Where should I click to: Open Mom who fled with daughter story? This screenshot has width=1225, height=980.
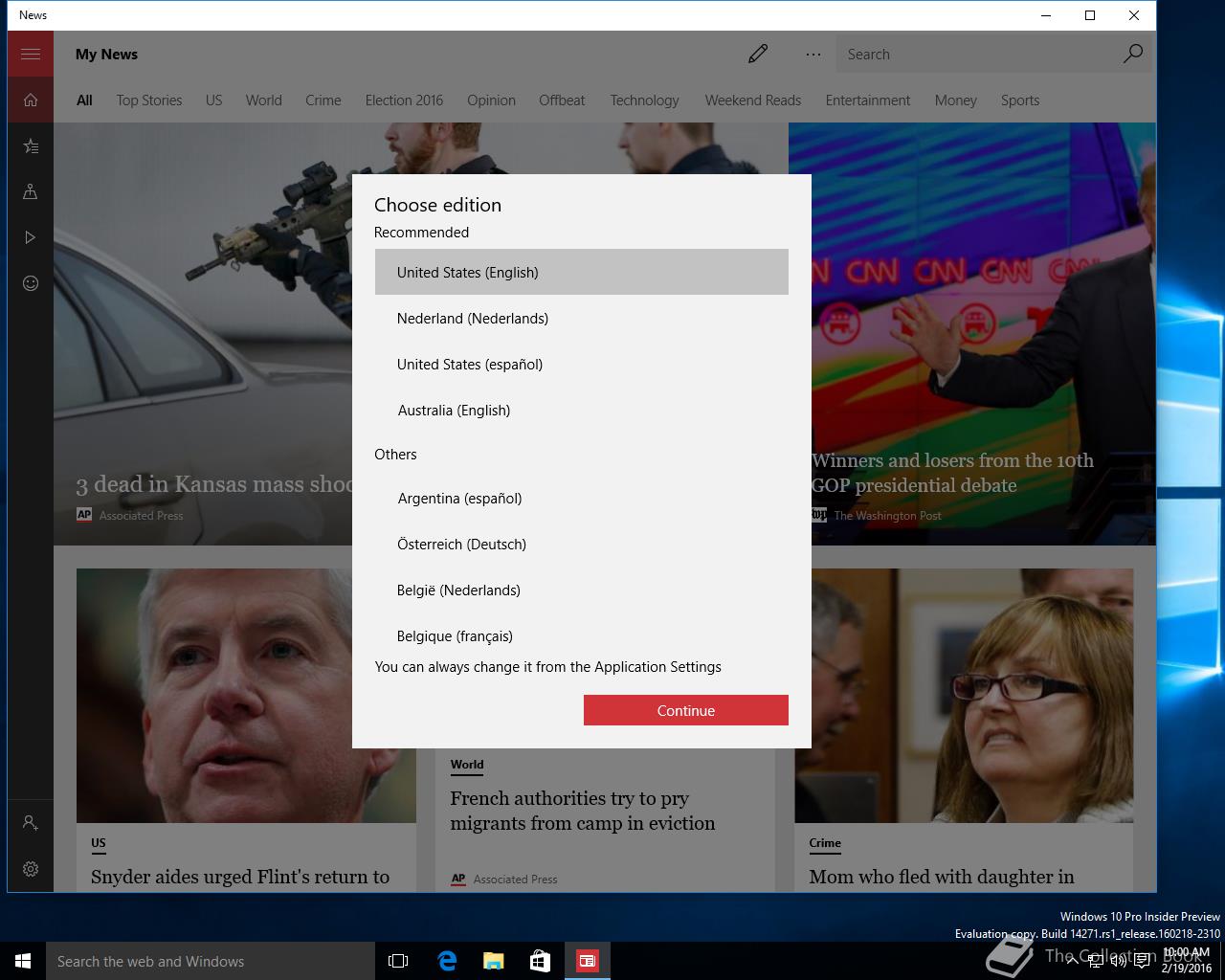pos(942,877)
